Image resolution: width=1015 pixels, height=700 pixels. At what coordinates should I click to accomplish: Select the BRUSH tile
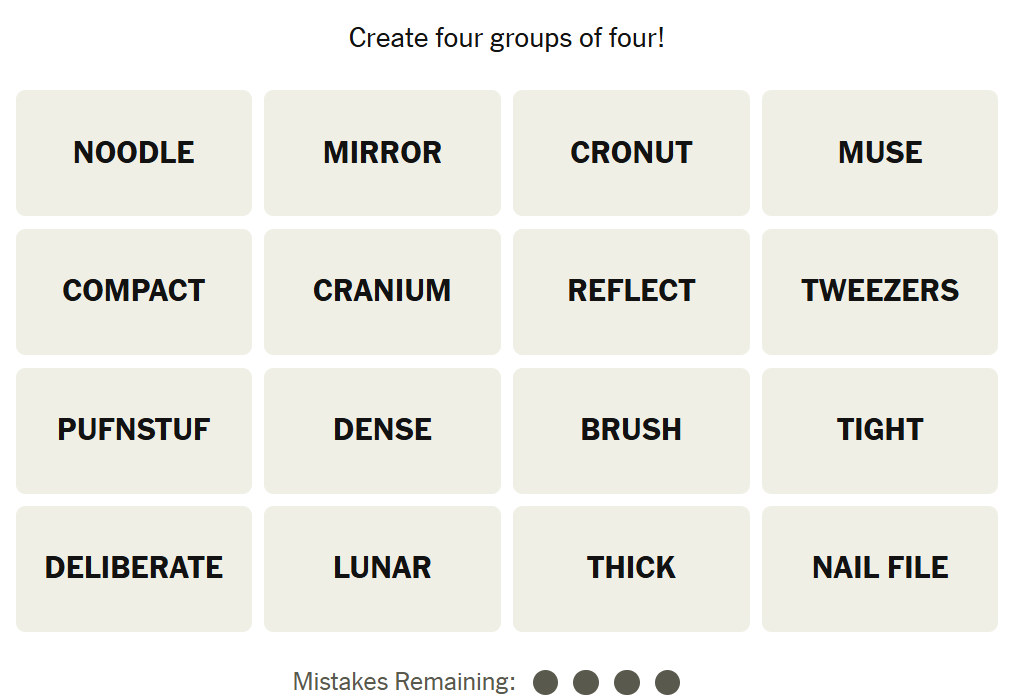[x=631, y=430]
